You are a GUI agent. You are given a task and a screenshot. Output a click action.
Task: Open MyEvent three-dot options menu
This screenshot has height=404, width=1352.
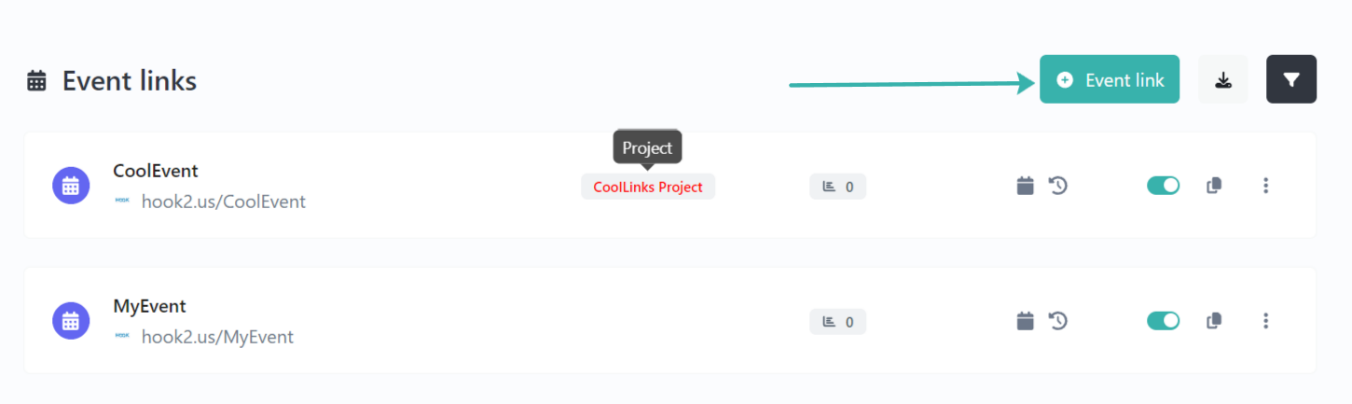pos(1266,321)
